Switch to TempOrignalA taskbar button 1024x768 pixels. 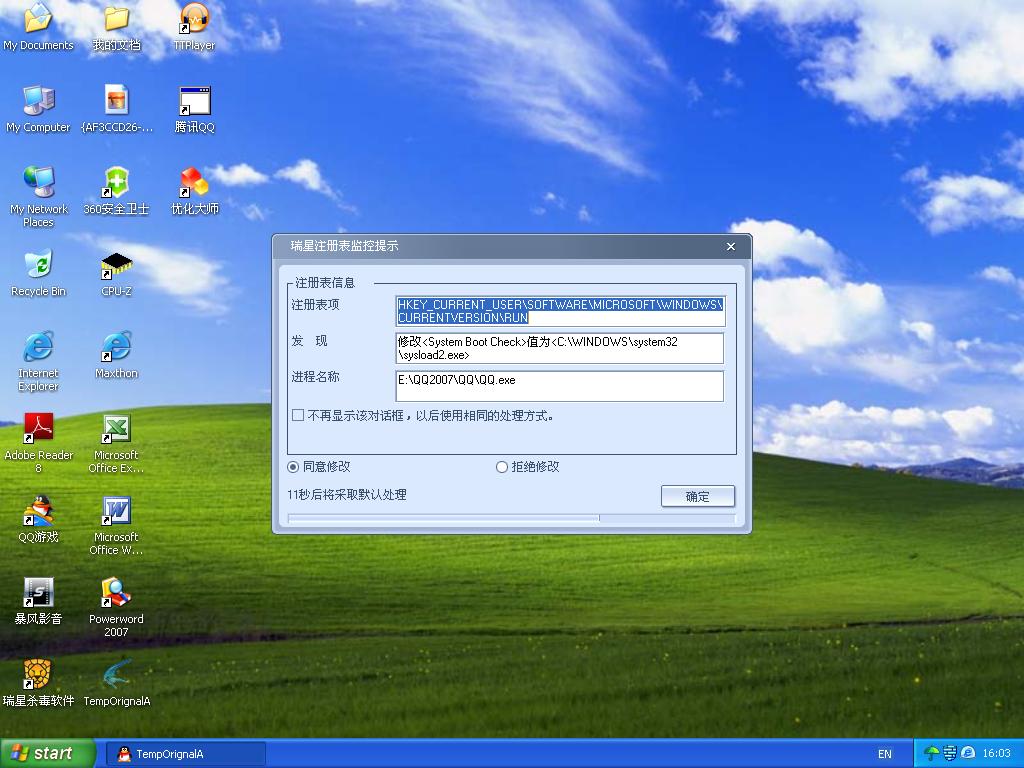click(x=186, y=754)
